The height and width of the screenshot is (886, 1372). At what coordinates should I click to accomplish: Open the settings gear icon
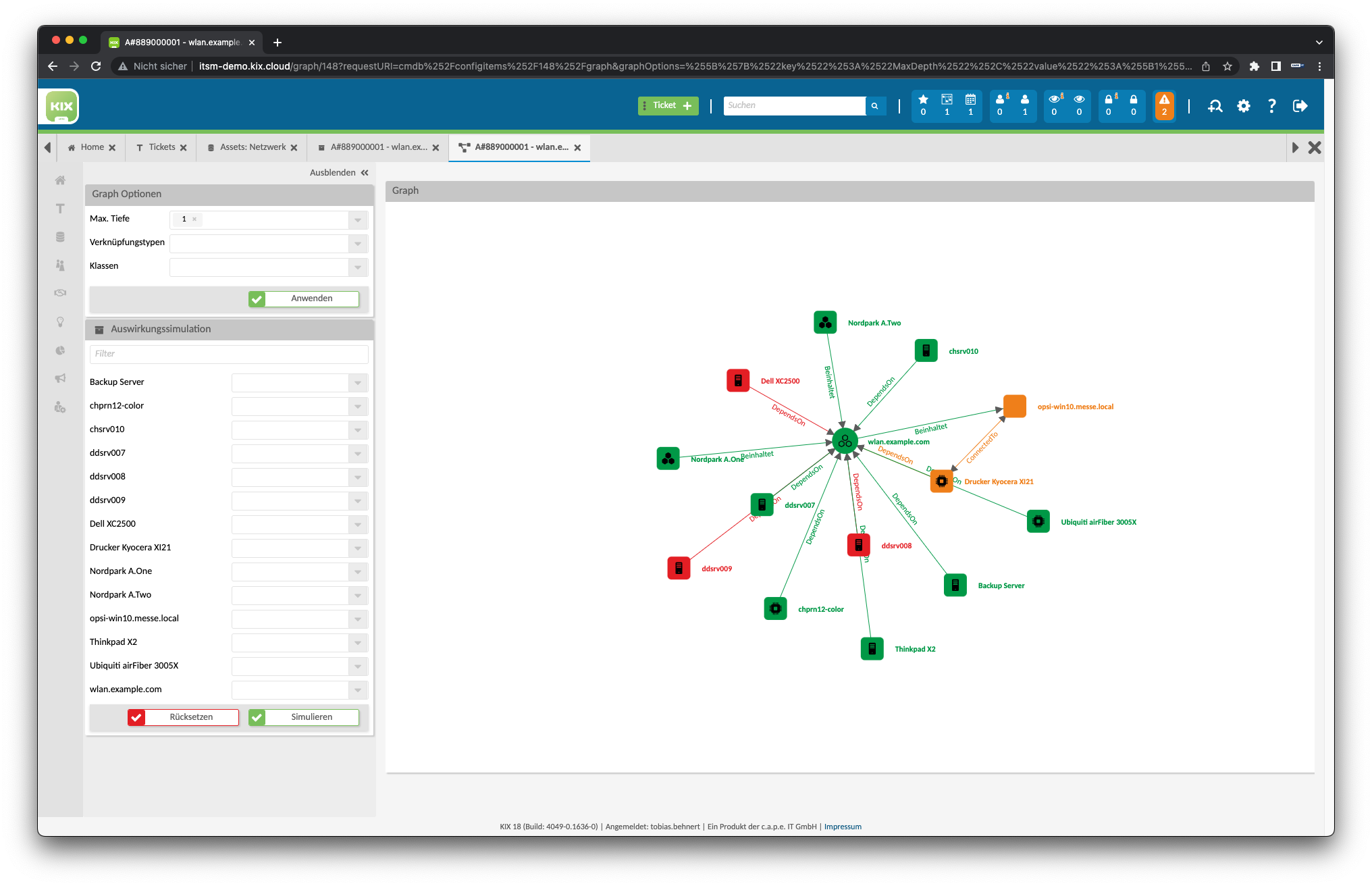click(x=1243, y=106)
